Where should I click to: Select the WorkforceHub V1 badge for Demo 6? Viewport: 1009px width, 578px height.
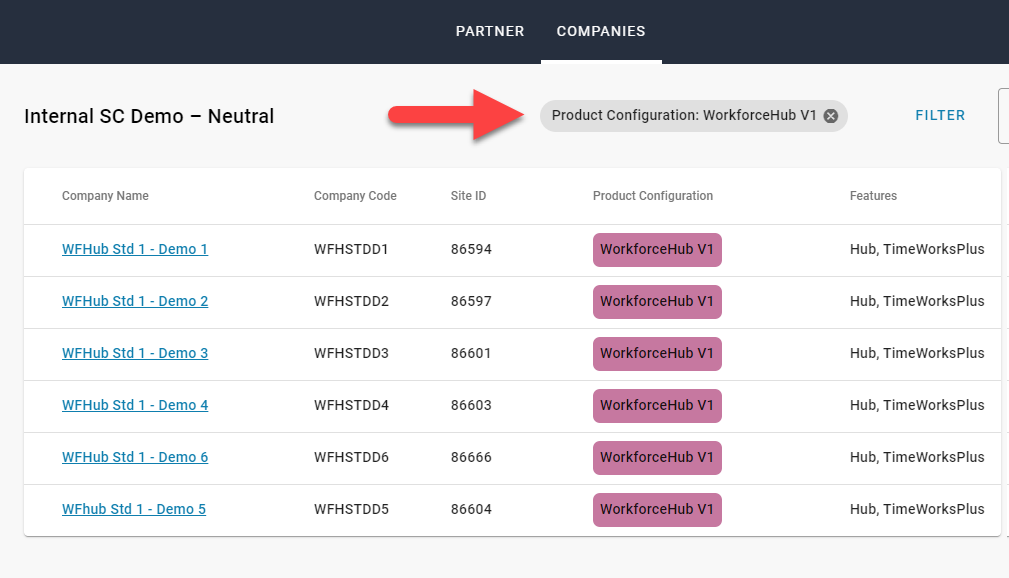tap(657, 457)
